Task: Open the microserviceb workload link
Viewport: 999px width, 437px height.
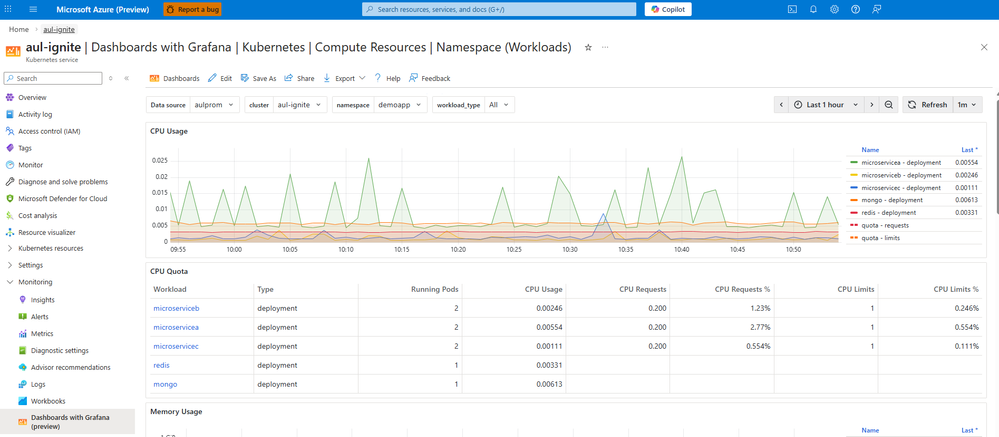Action: click(x=176, y=309)
